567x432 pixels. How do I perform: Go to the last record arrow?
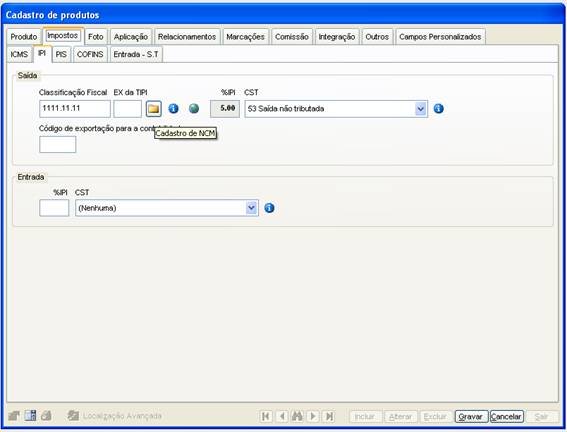[329, 416]
